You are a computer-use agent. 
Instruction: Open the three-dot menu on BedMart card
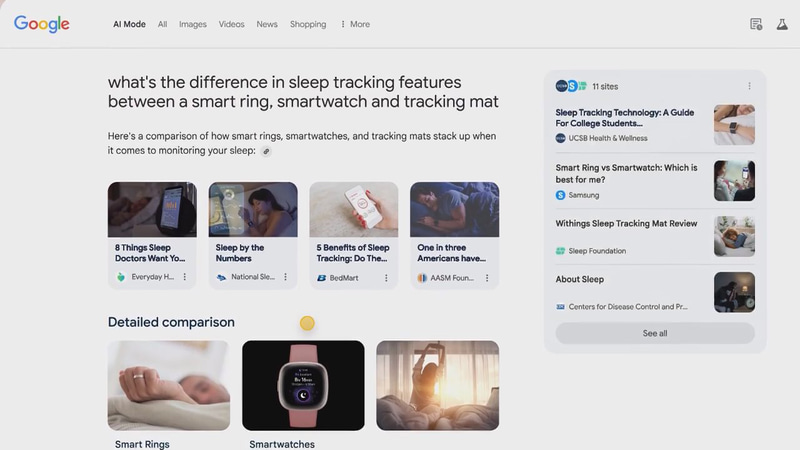point(386,278)
